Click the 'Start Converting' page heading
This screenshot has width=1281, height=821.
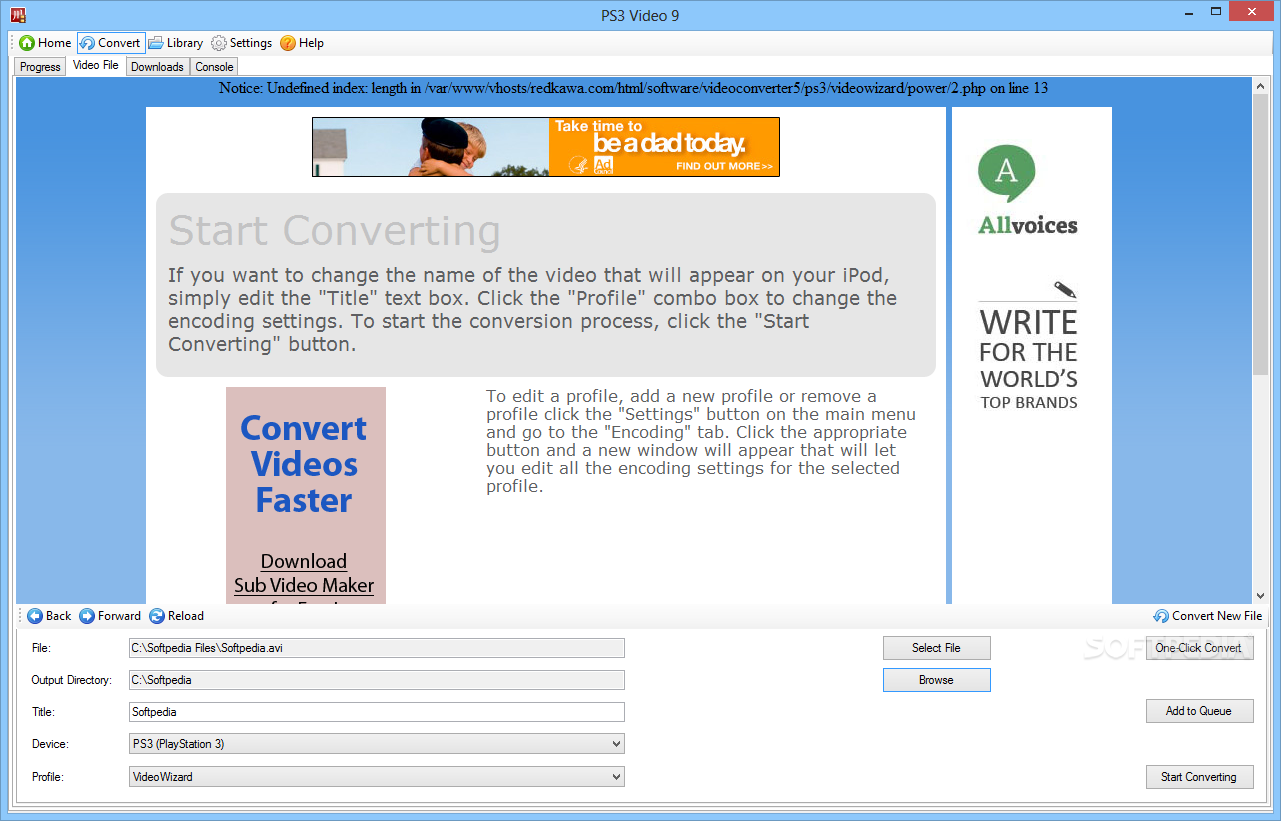[x=334, y=231]
